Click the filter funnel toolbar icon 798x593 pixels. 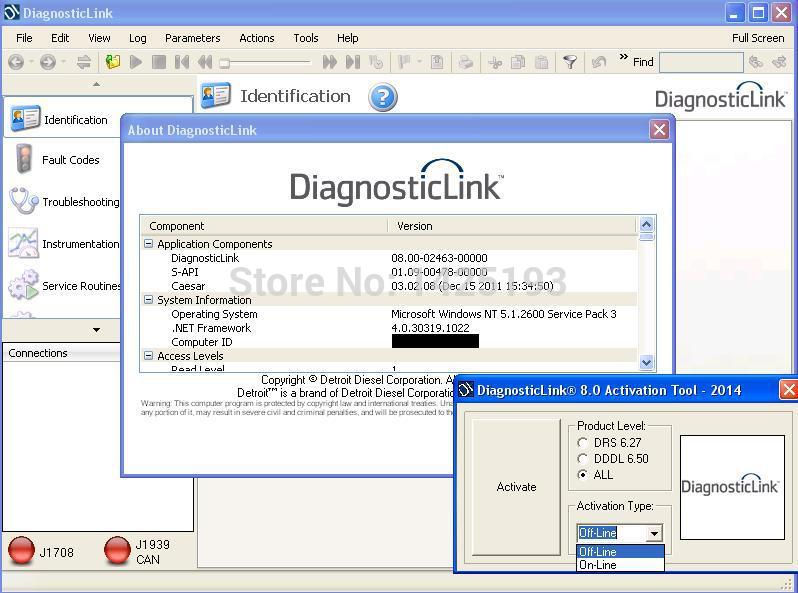pos(569,62)
